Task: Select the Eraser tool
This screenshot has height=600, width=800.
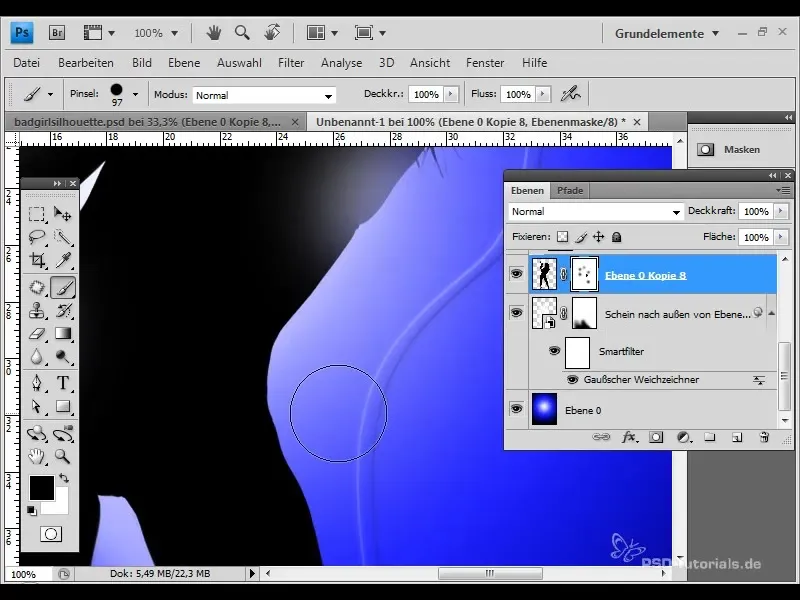Action: pyautogui.click(x=37, y=334)
